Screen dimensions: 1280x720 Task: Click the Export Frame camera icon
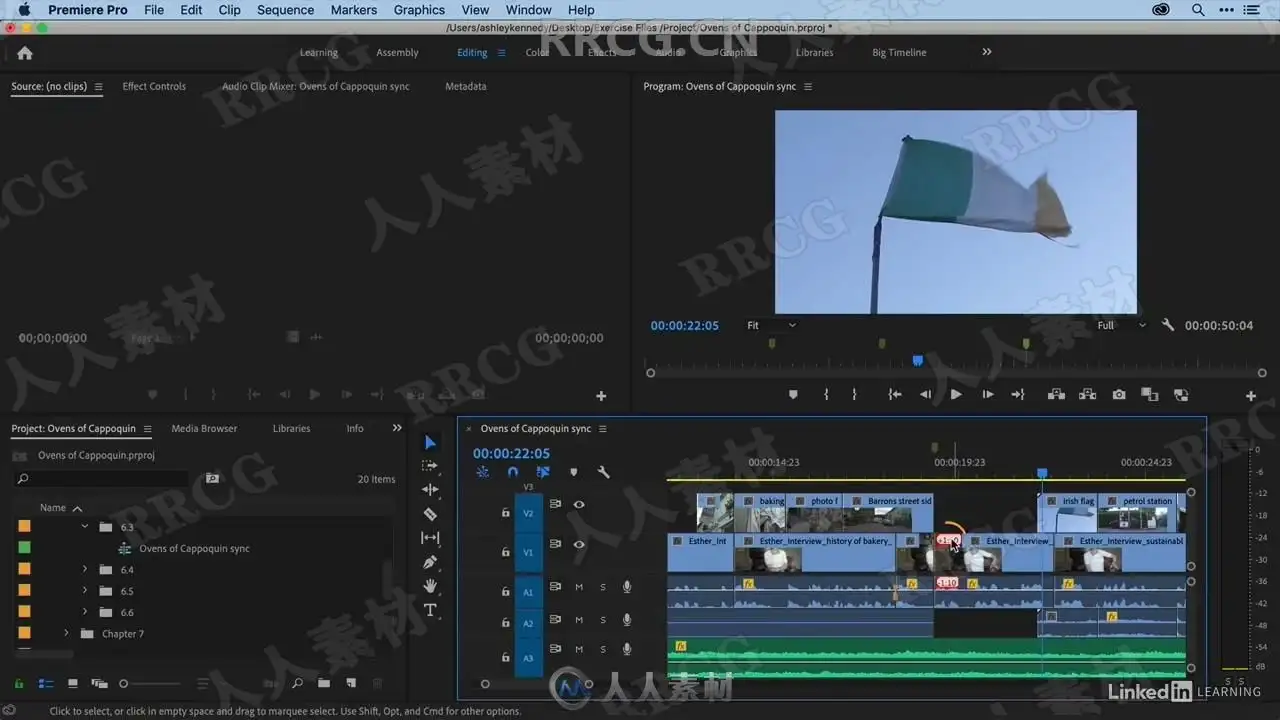[1119, 395]
